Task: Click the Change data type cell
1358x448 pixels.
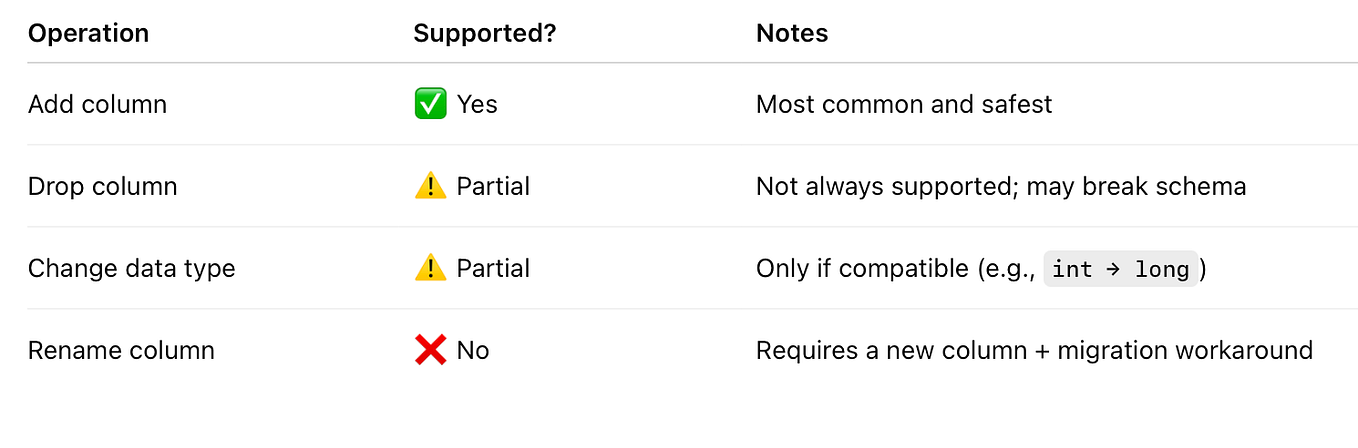Action: point(131,268)
